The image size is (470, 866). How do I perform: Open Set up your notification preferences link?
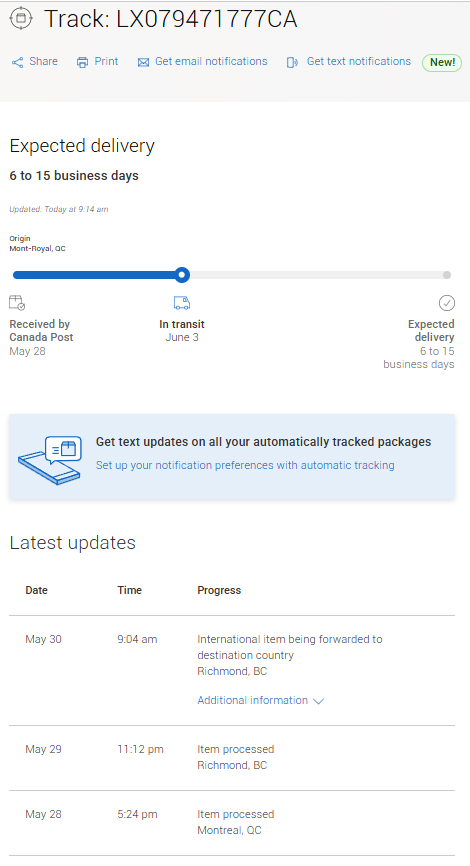245,465
